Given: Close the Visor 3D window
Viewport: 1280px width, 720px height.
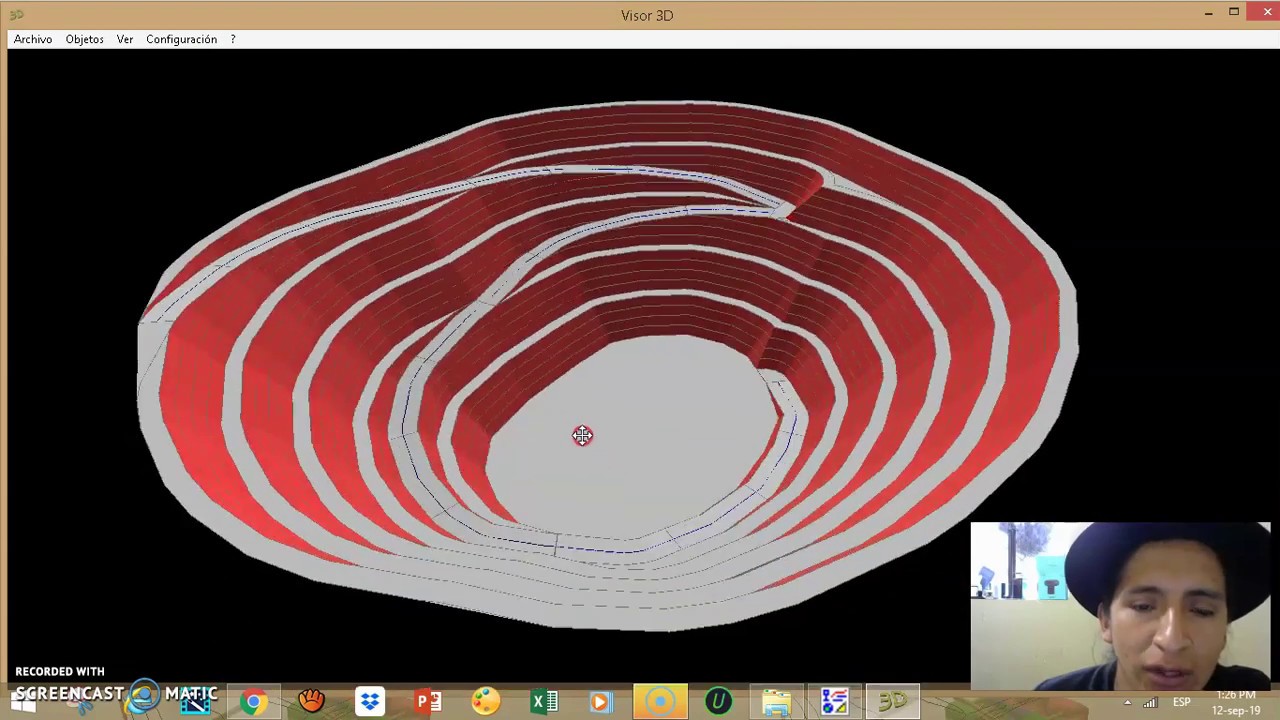Looking at the screenshot, I should [x=1267, y=13].
